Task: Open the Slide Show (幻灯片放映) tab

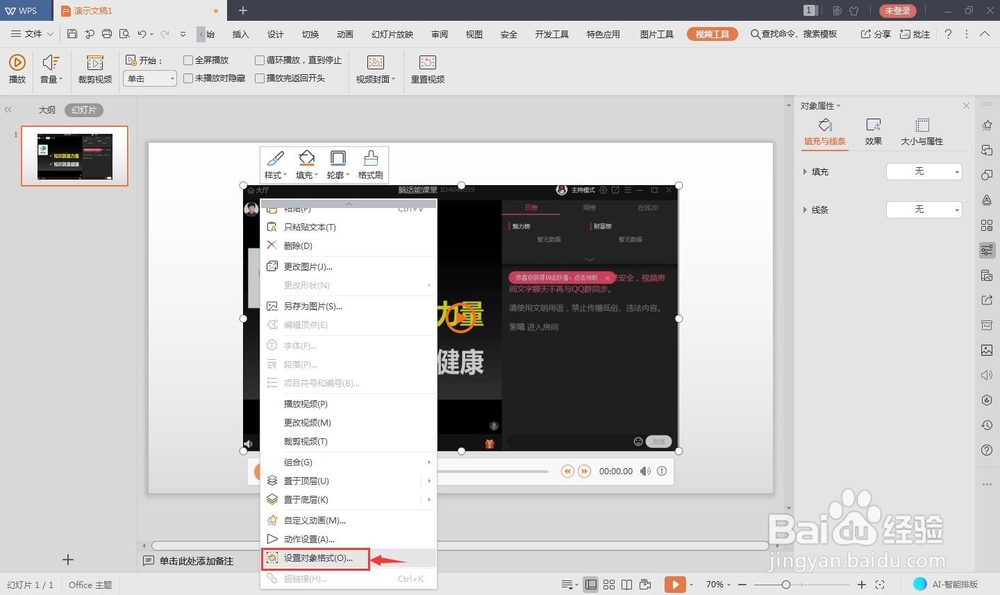Action: (392, 34)
